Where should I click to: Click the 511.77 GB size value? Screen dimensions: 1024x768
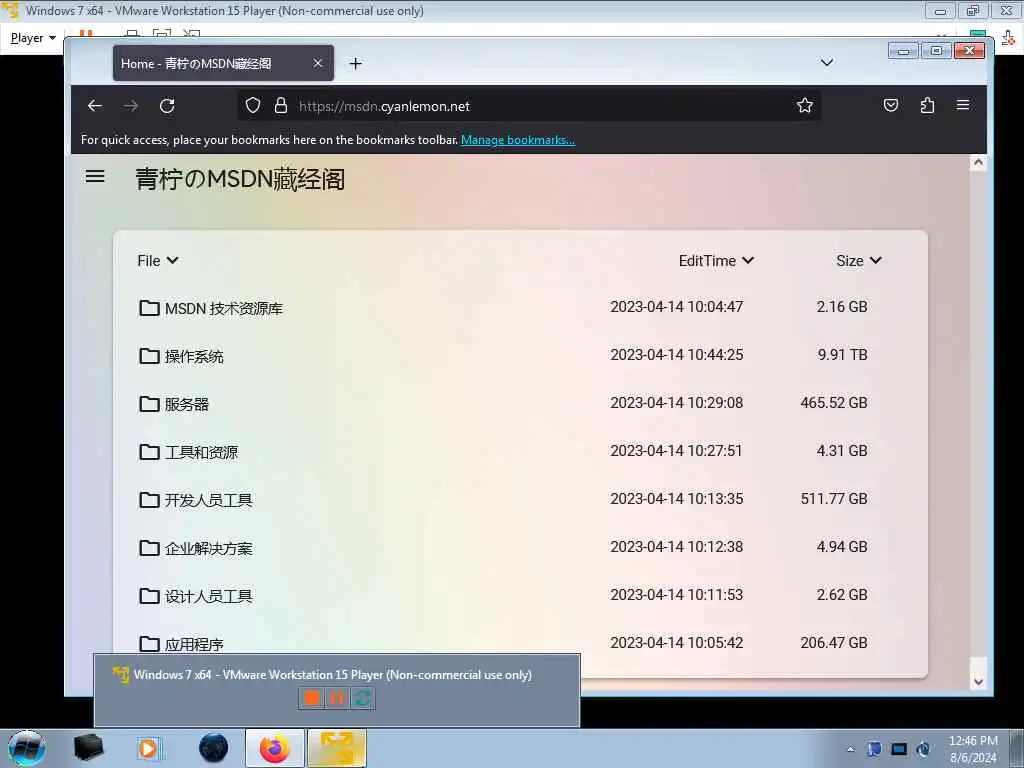[834, 499]
